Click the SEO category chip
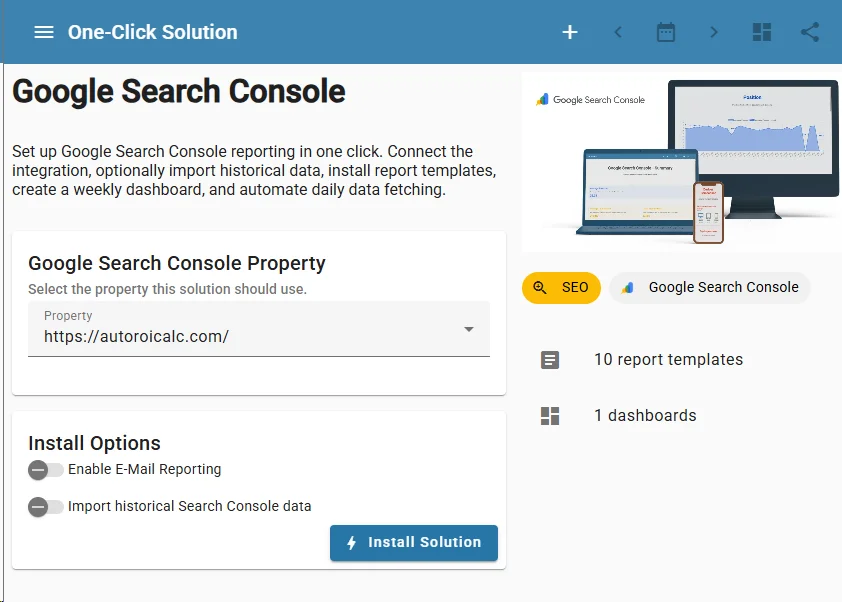This screenshot has height=602, width=842. click(561, 288)
